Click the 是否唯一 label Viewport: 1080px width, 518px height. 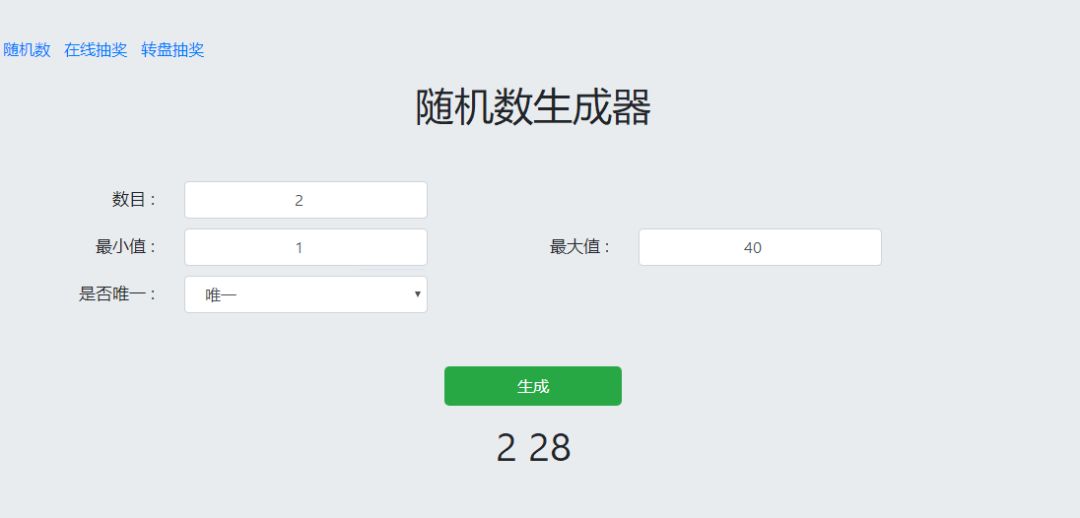click(118, 295)
